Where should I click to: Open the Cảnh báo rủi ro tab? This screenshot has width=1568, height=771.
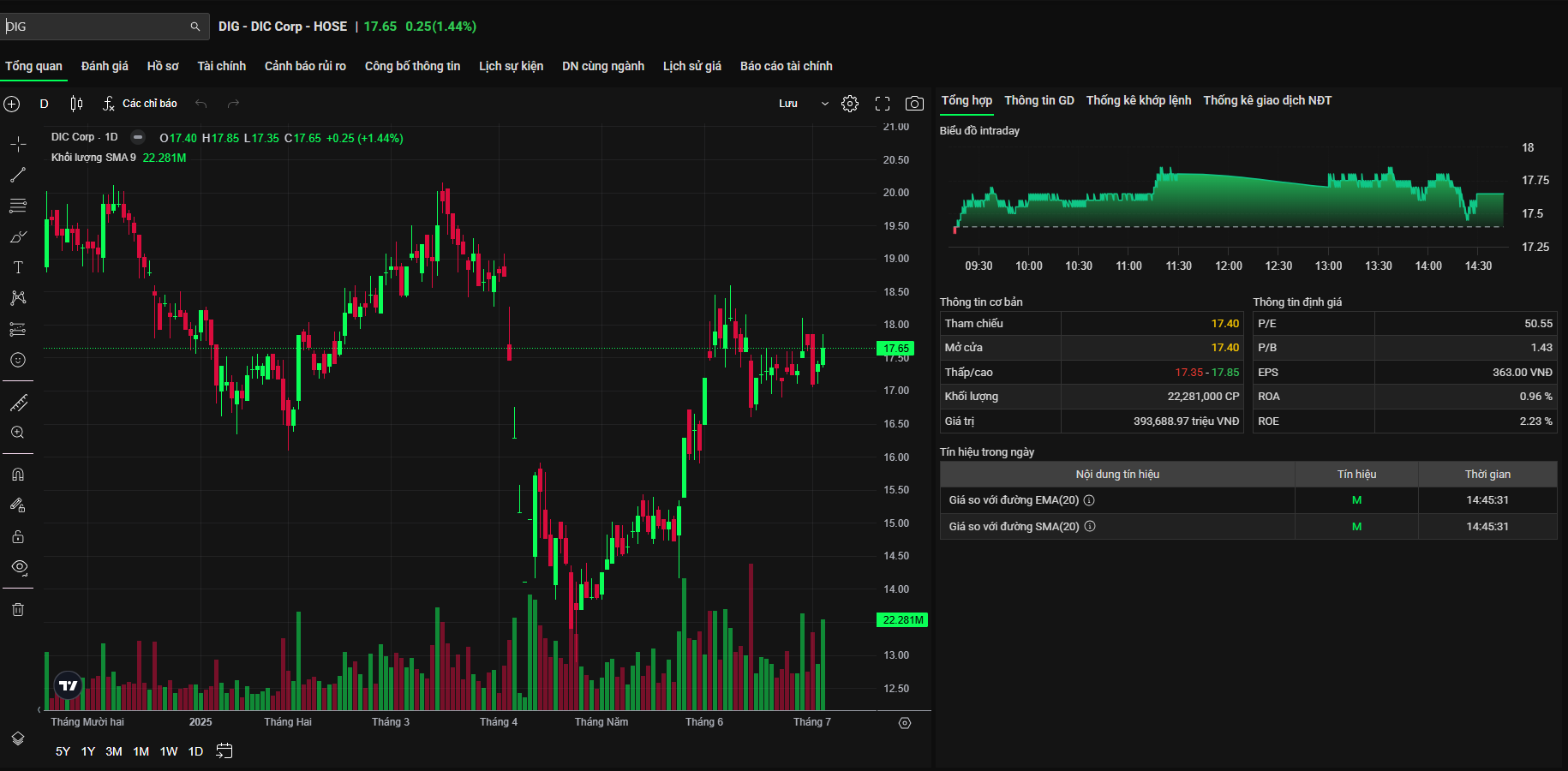[x=305, y=66]
